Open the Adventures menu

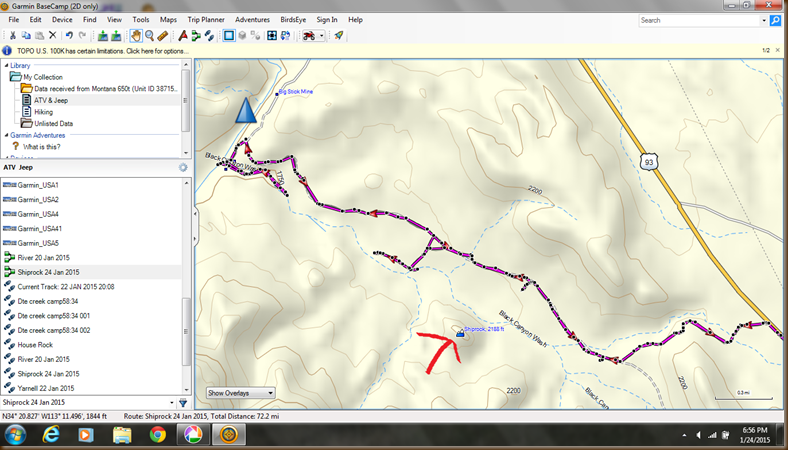[252, 20]
